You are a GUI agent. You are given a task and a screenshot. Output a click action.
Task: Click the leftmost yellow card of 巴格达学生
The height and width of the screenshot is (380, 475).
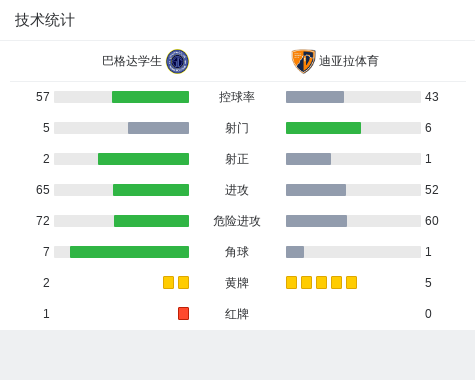[168, 282]
